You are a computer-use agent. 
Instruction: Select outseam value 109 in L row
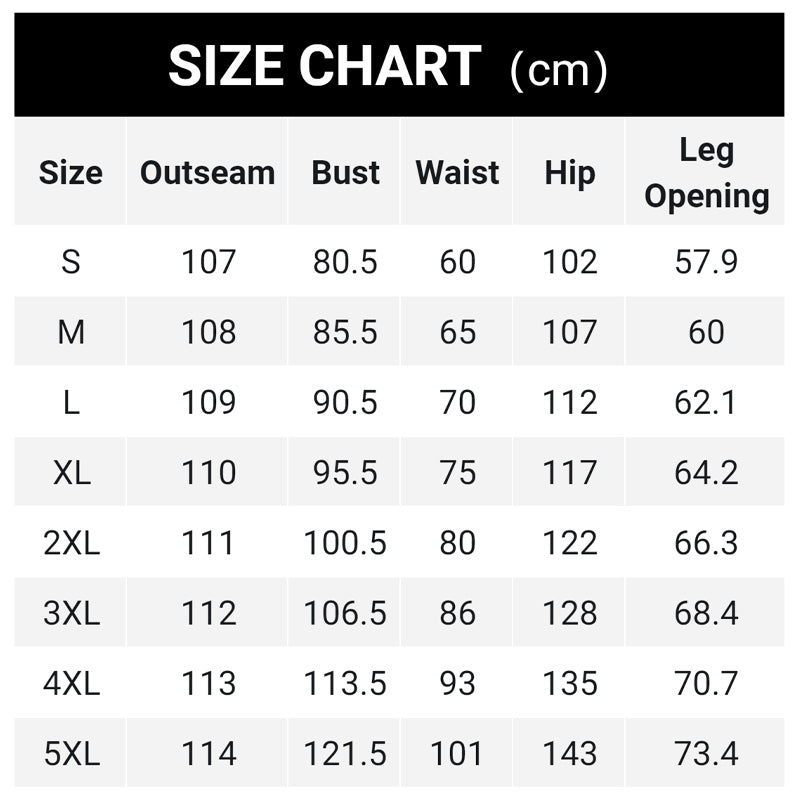208,402
